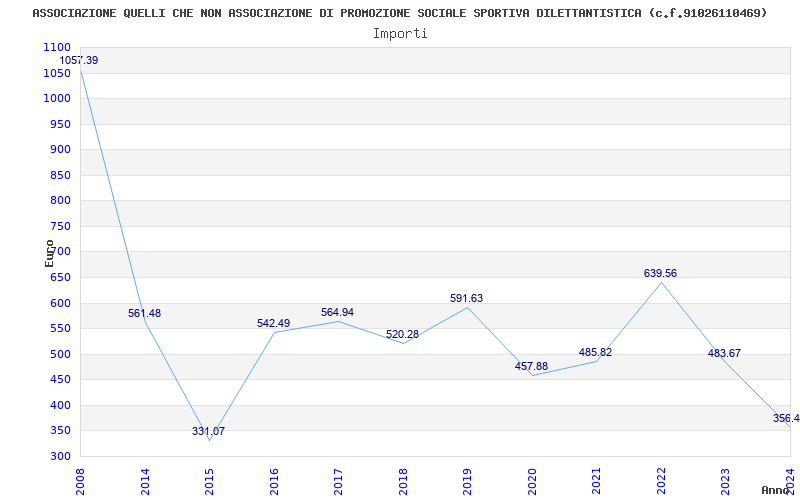Click the 350 y-axis tick label
Screen dimensions: 800x500
point(60,431)
